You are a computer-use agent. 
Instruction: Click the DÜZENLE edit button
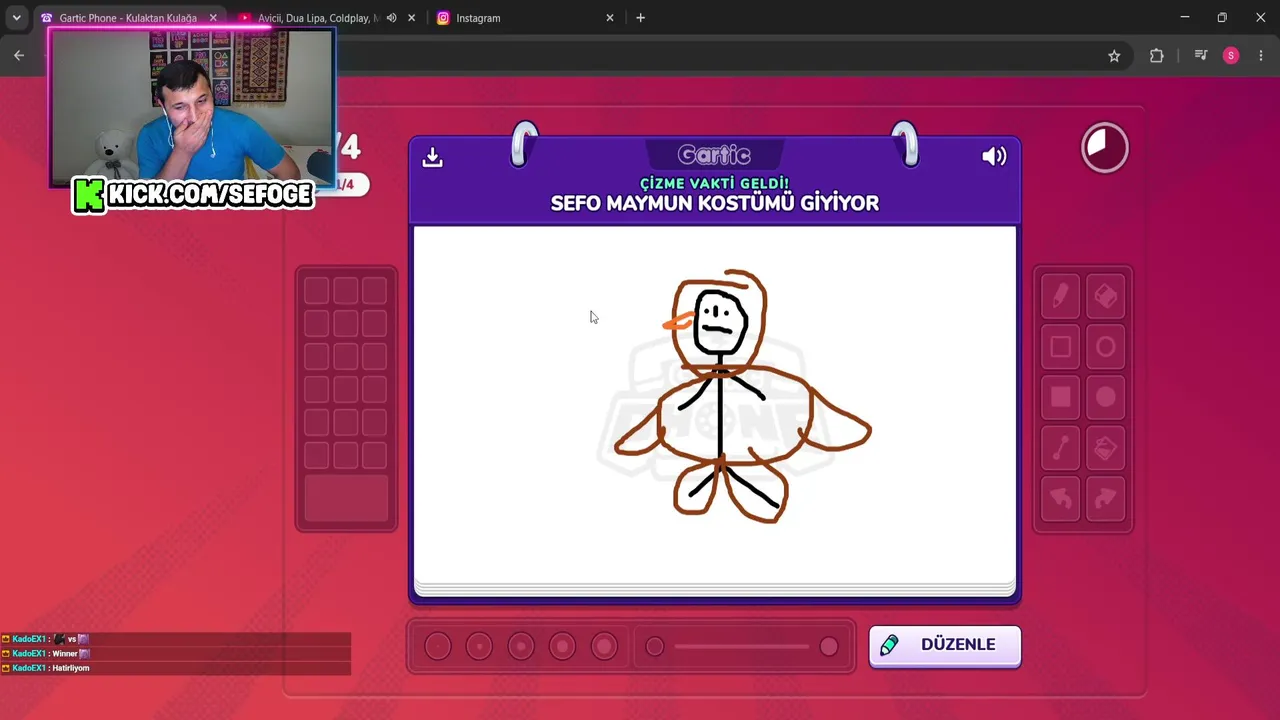click(x=945, y=645)
